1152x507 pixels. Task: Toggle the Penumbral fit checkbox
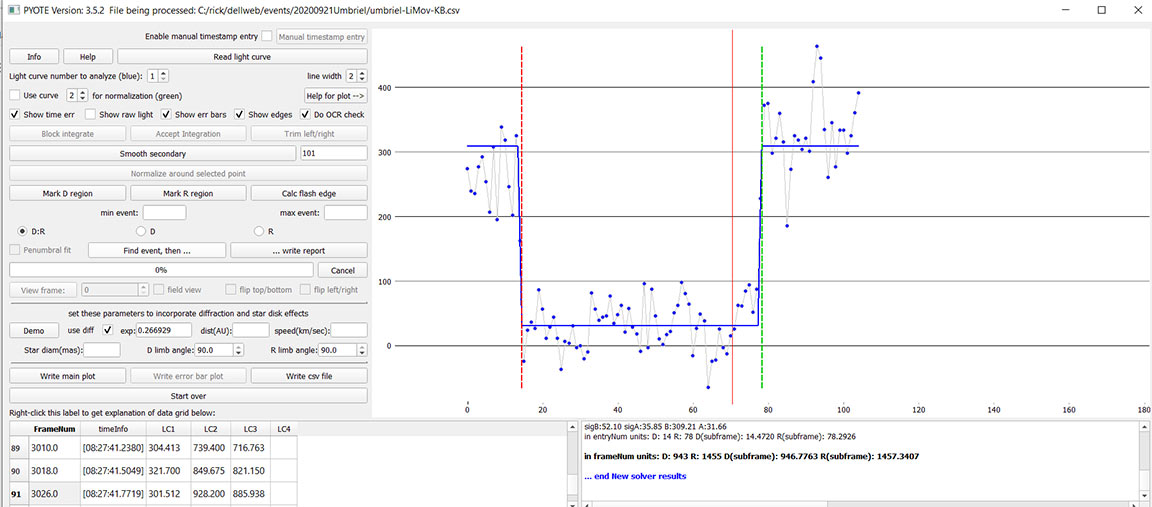point(15,250)
